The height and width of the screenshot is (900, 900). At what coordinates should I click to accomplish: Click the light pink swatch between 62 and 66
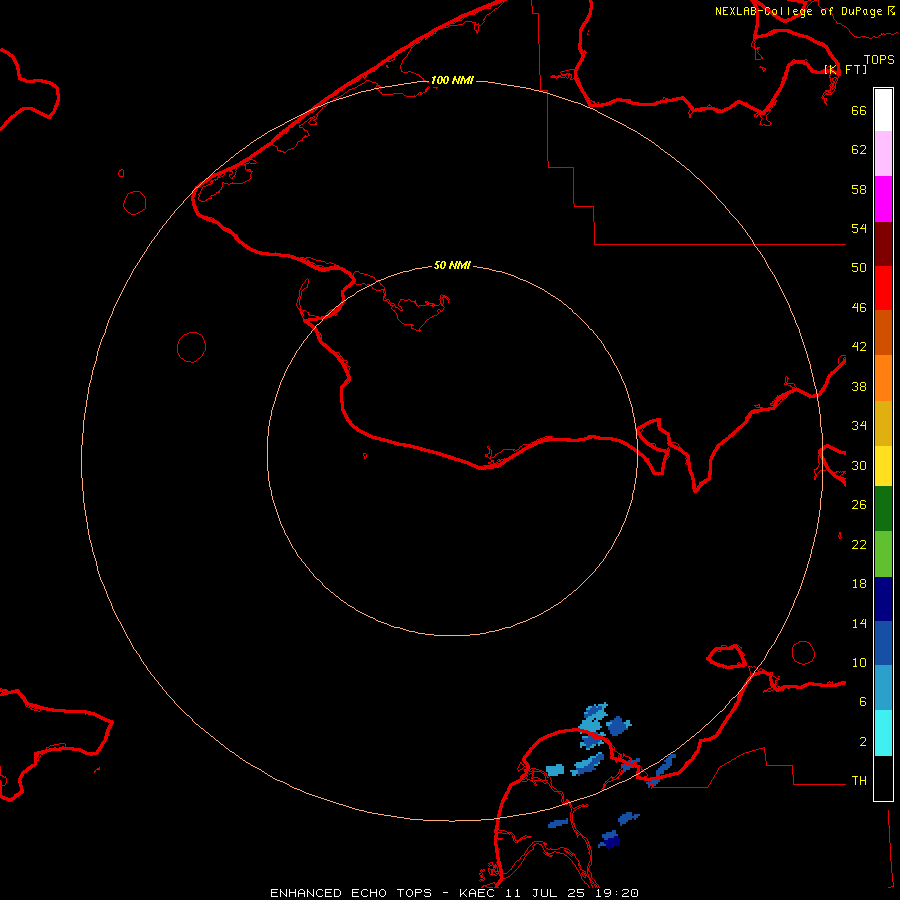[883, 153]
